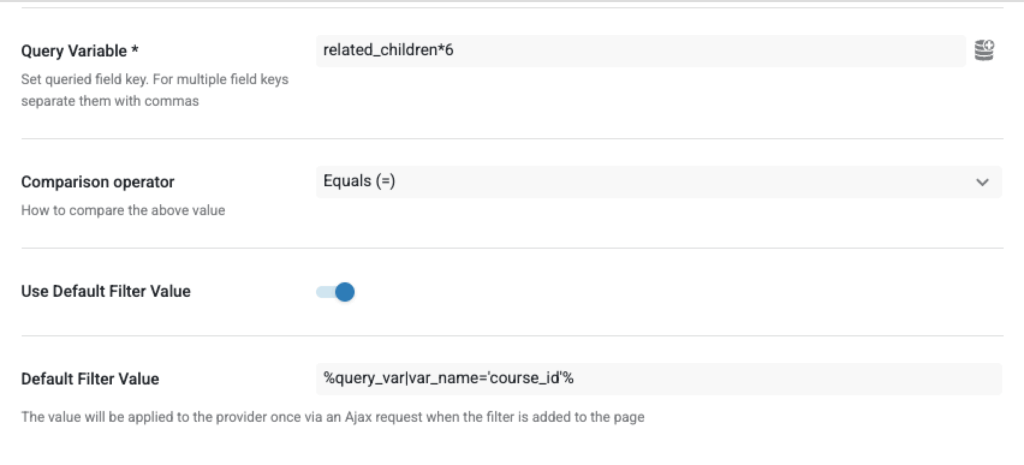Click empty area right of Query Variable value
Viewport: 1024px width, 465px height.
pyautogui.click(x=750, y=50)
